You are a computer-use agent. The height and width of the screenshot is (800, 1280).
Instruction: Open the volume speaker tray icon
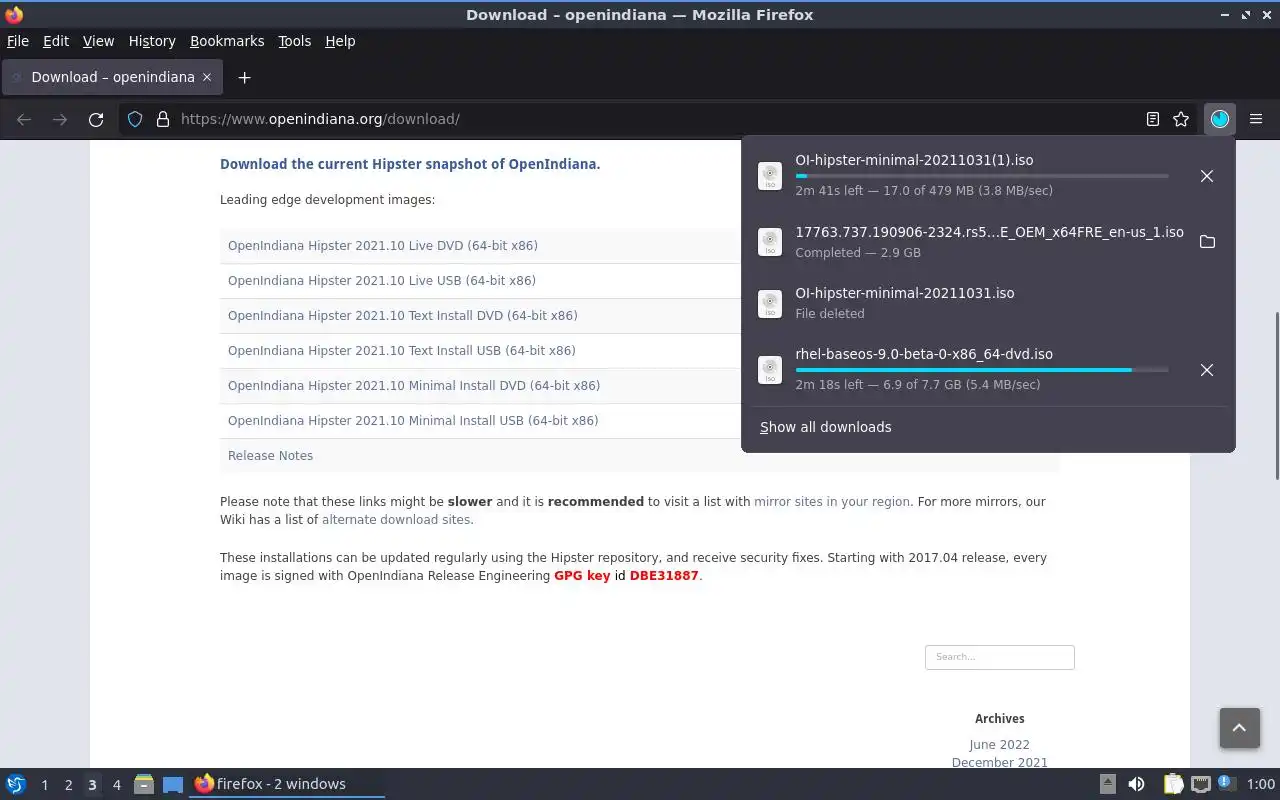(1136, 784)
